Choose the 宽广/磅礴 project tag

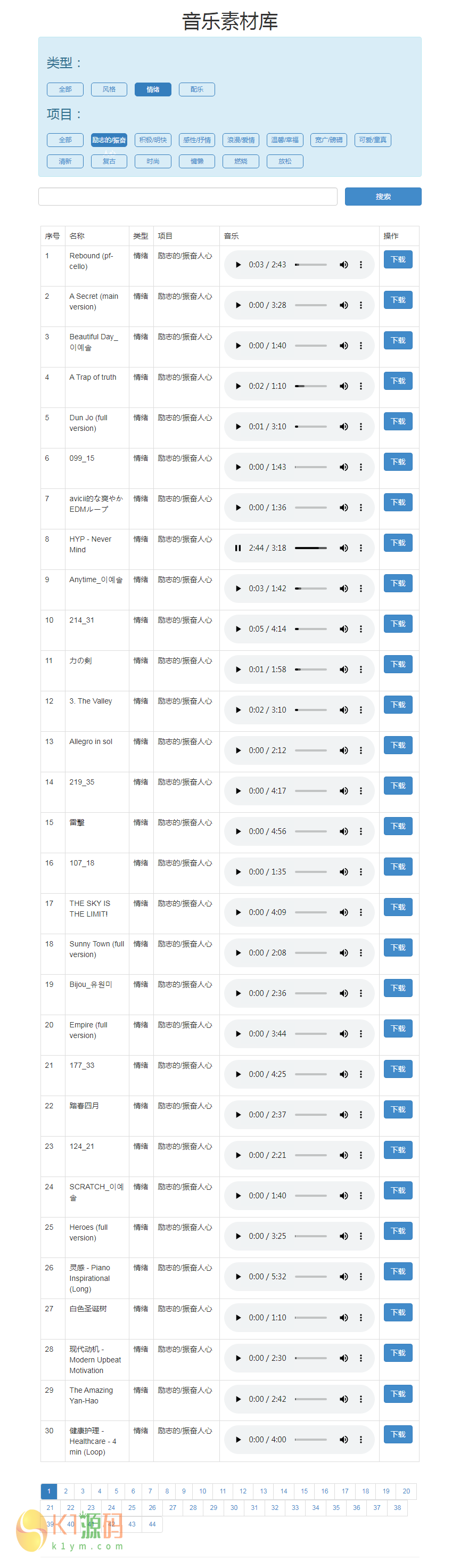tap(328, 140)
